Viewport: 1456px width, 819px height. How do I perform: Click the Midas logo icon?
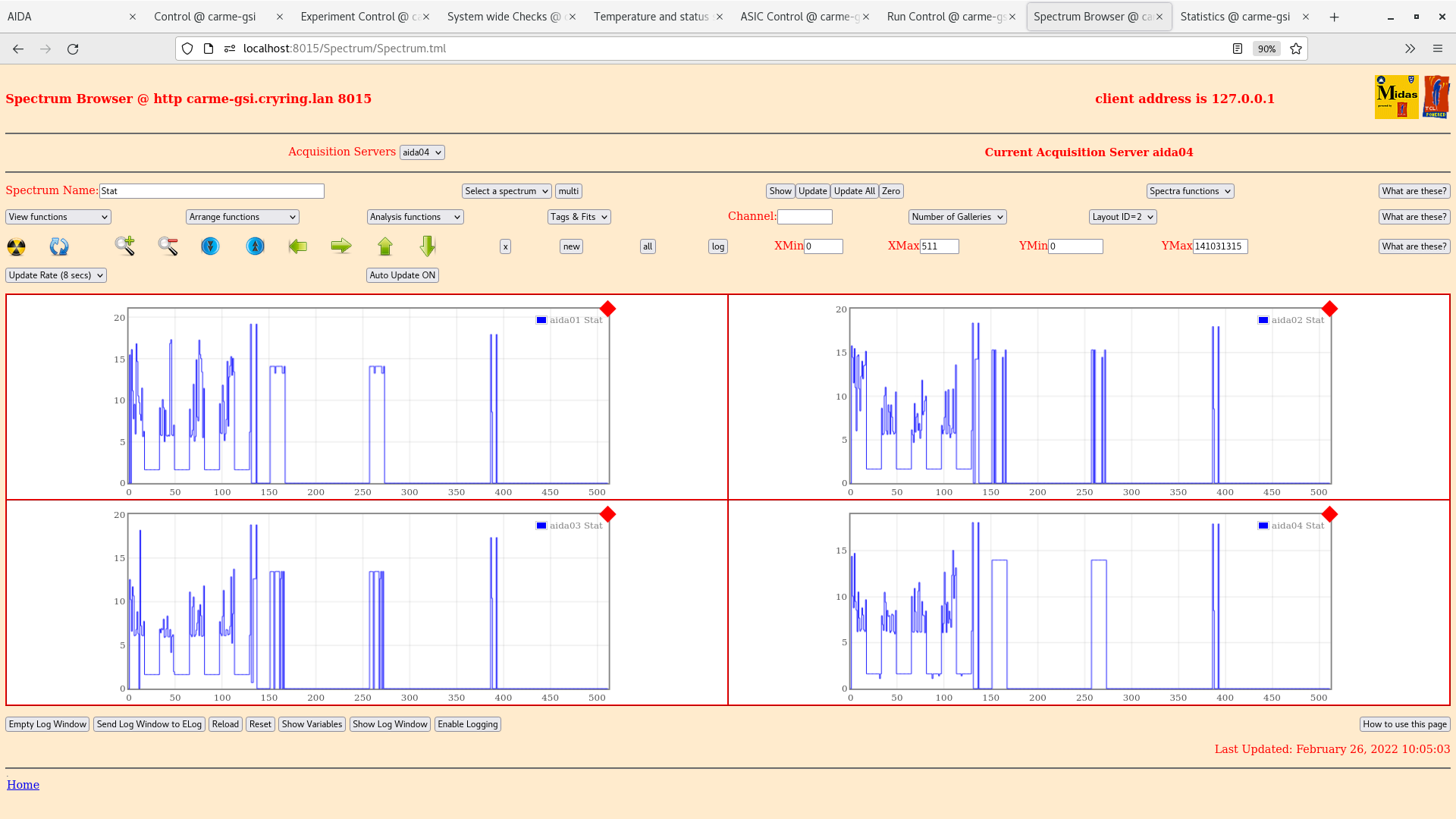(x=1396, y=97)
